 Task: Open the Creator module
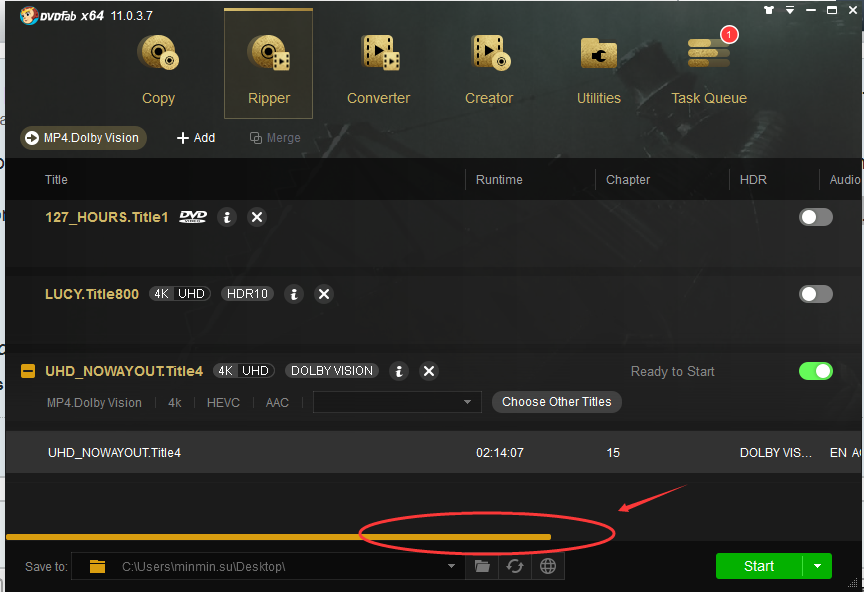pyautogui.click(x=489, y=69)
